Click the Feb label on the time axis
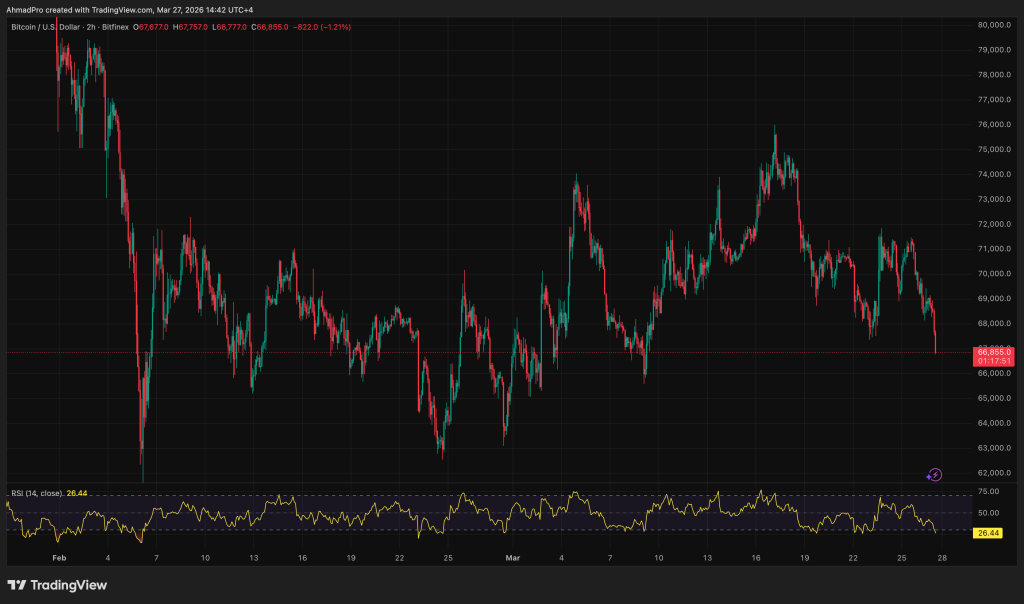 coord(59,558)
